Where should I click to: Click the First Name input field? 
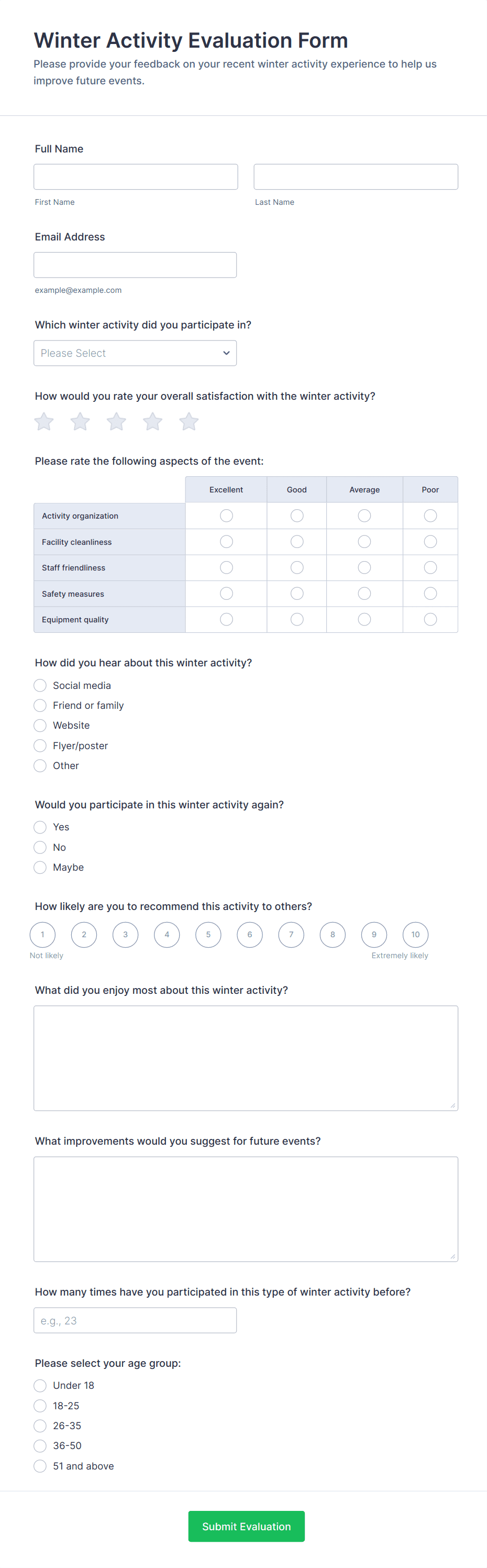tap(136, 177)
